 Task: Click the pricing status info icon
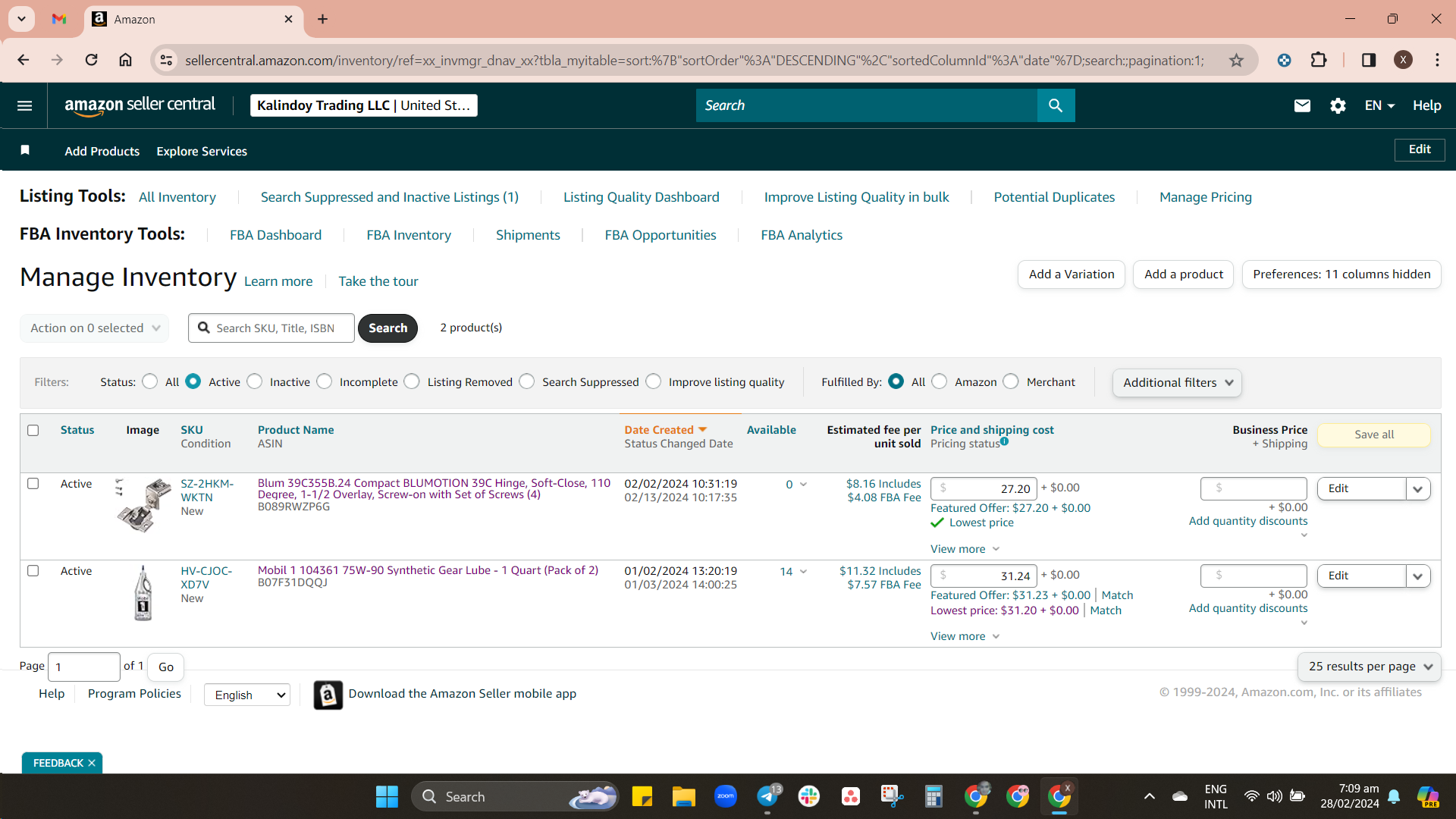point(1004,441)
